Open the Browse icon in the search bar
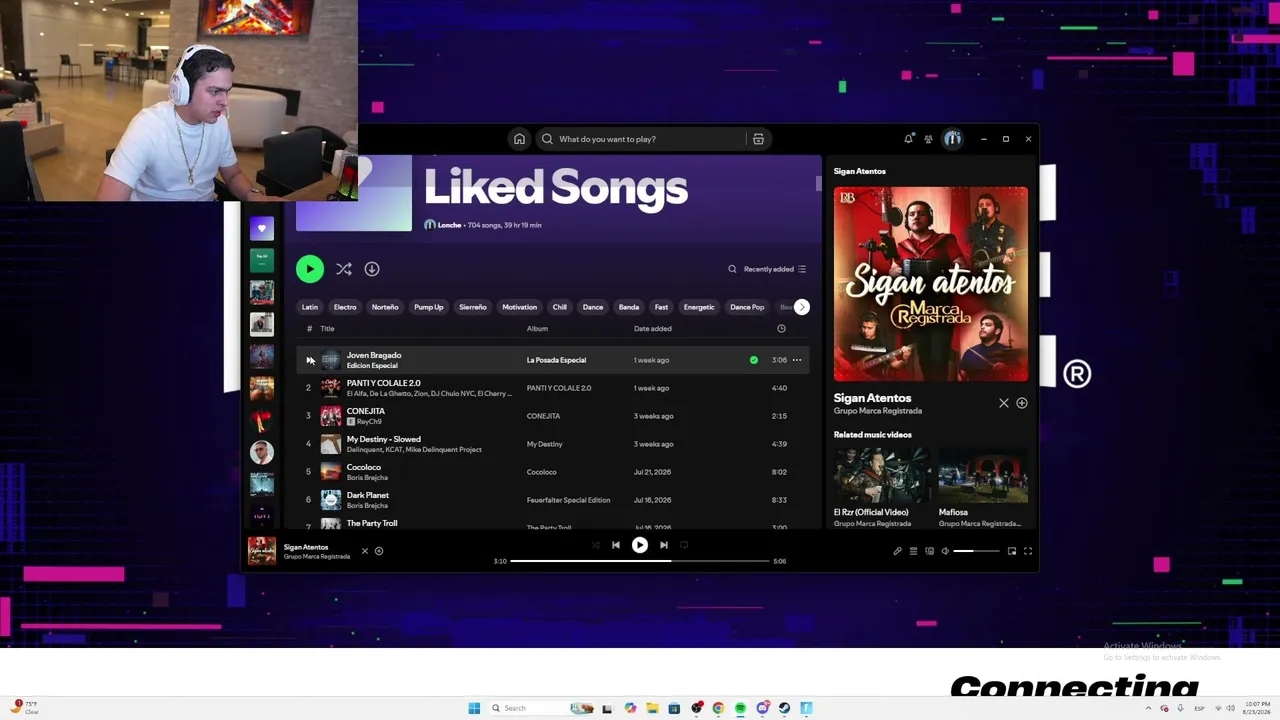 pos(758,139)
